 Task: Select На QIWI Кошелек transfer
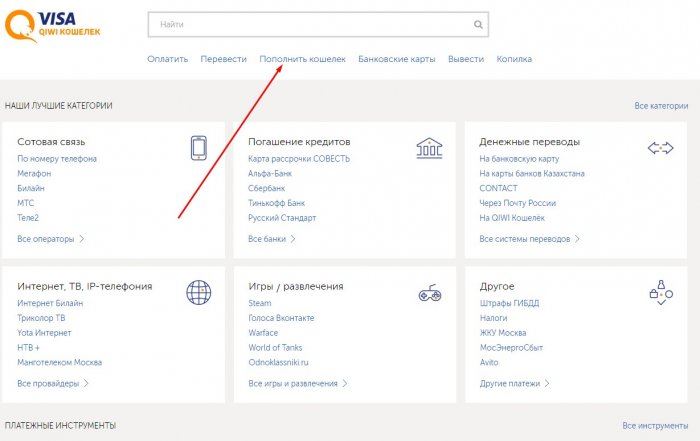512,218
